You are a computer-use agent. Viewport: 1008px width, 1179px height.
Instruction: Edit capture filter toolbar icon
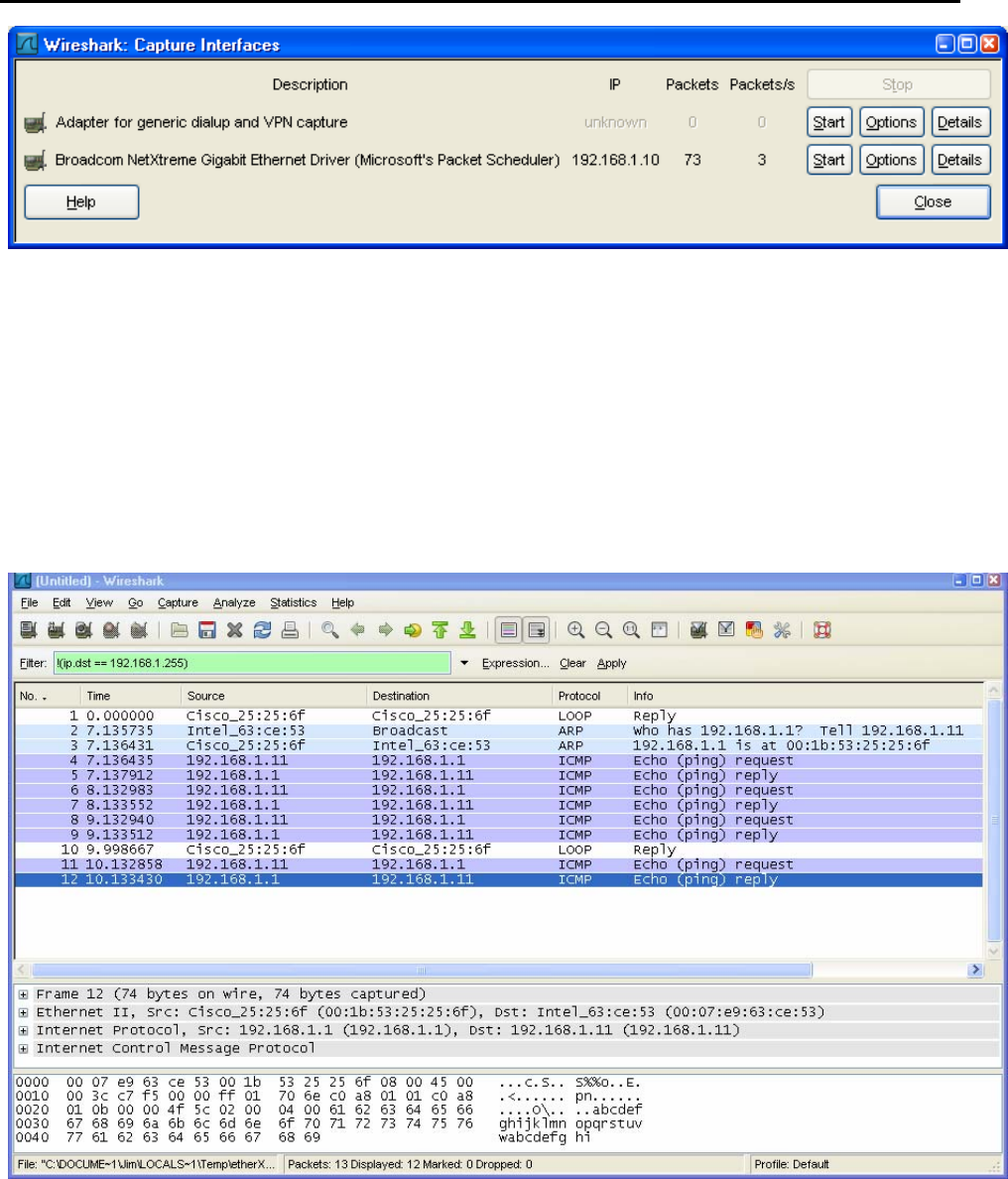tap(698, 630)
